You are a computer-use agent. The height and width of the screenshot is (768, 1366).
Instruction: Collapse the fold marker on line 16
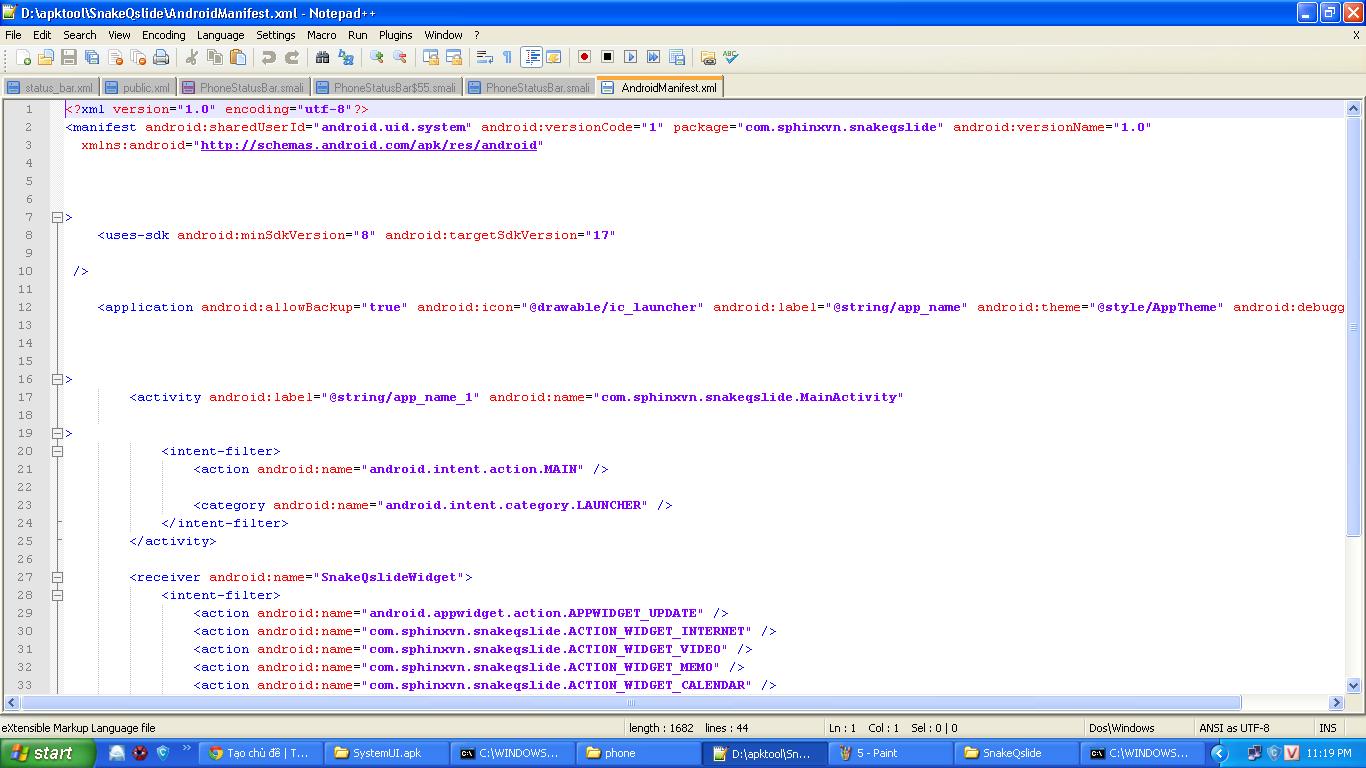pyautogui.click(x=57, y=379)
